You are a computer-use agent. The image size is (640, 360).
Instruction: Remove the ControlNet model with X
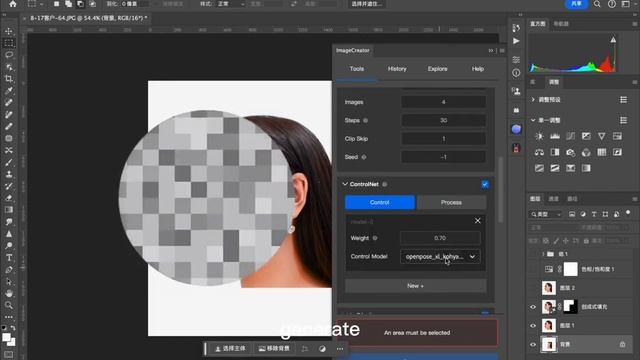(478, 221)
